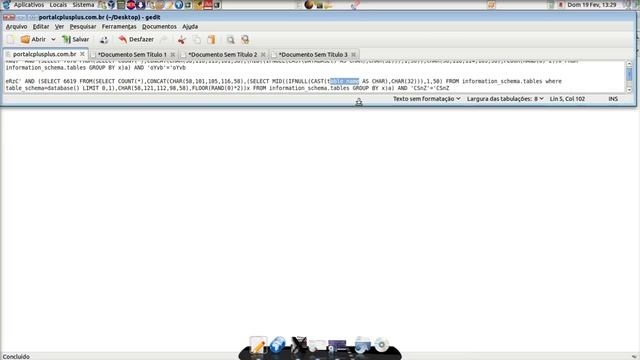Switch to Documento Sem Título 2 tab
This screenshot has width=640, height=360.
pos(223,54)
